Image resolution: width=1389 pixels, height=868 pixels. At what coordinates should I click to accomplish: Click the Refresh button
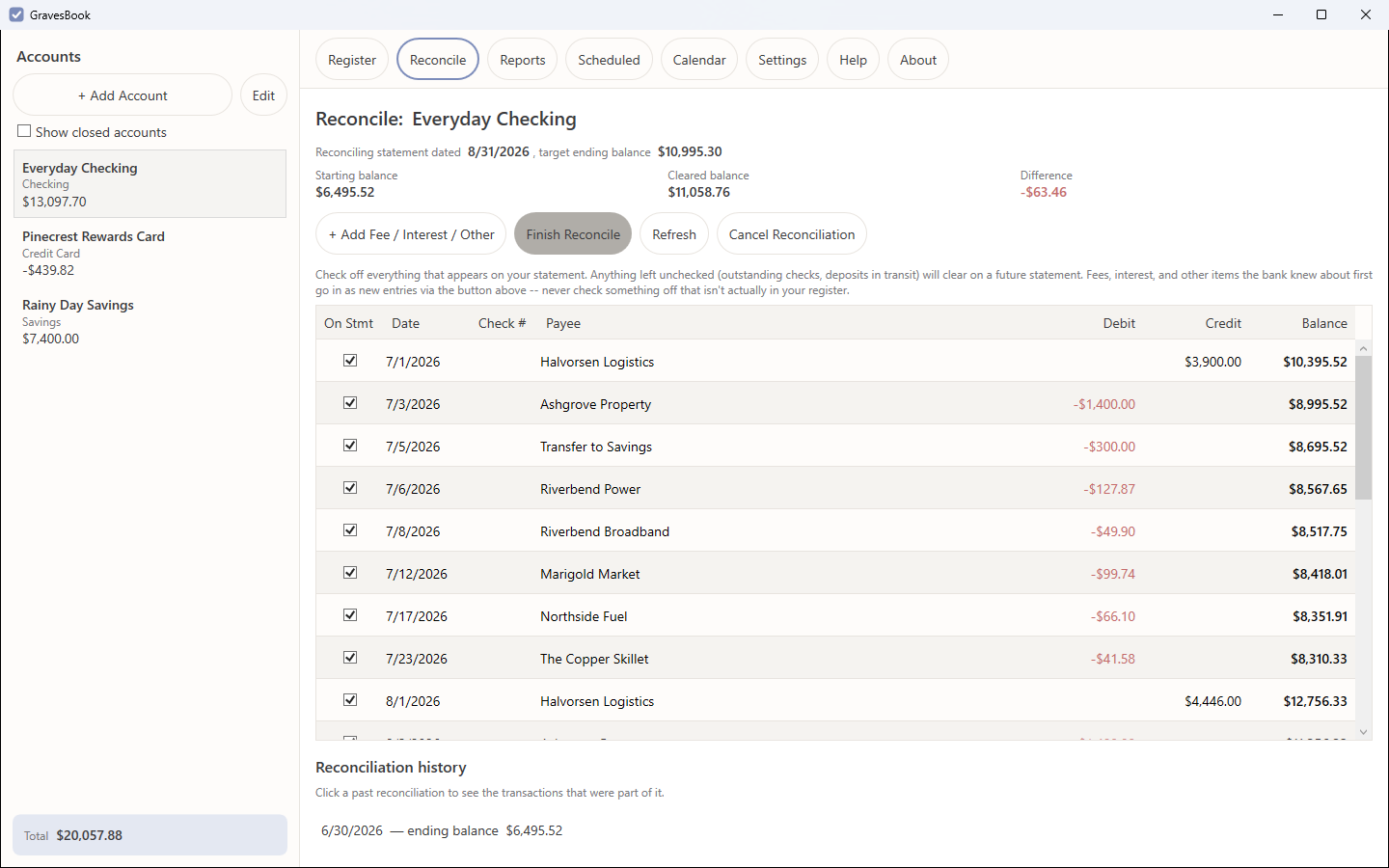coord(674,234)
